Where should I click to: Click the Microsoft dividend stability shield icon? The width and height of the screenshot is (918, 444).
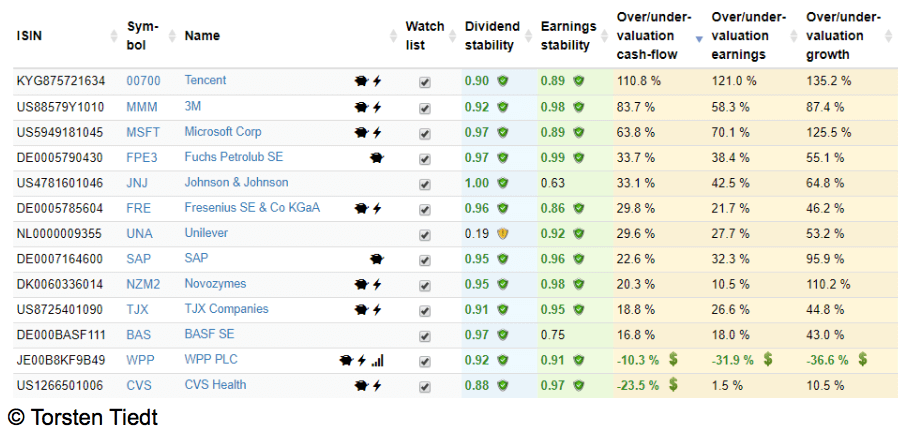[x=502, y=132]
